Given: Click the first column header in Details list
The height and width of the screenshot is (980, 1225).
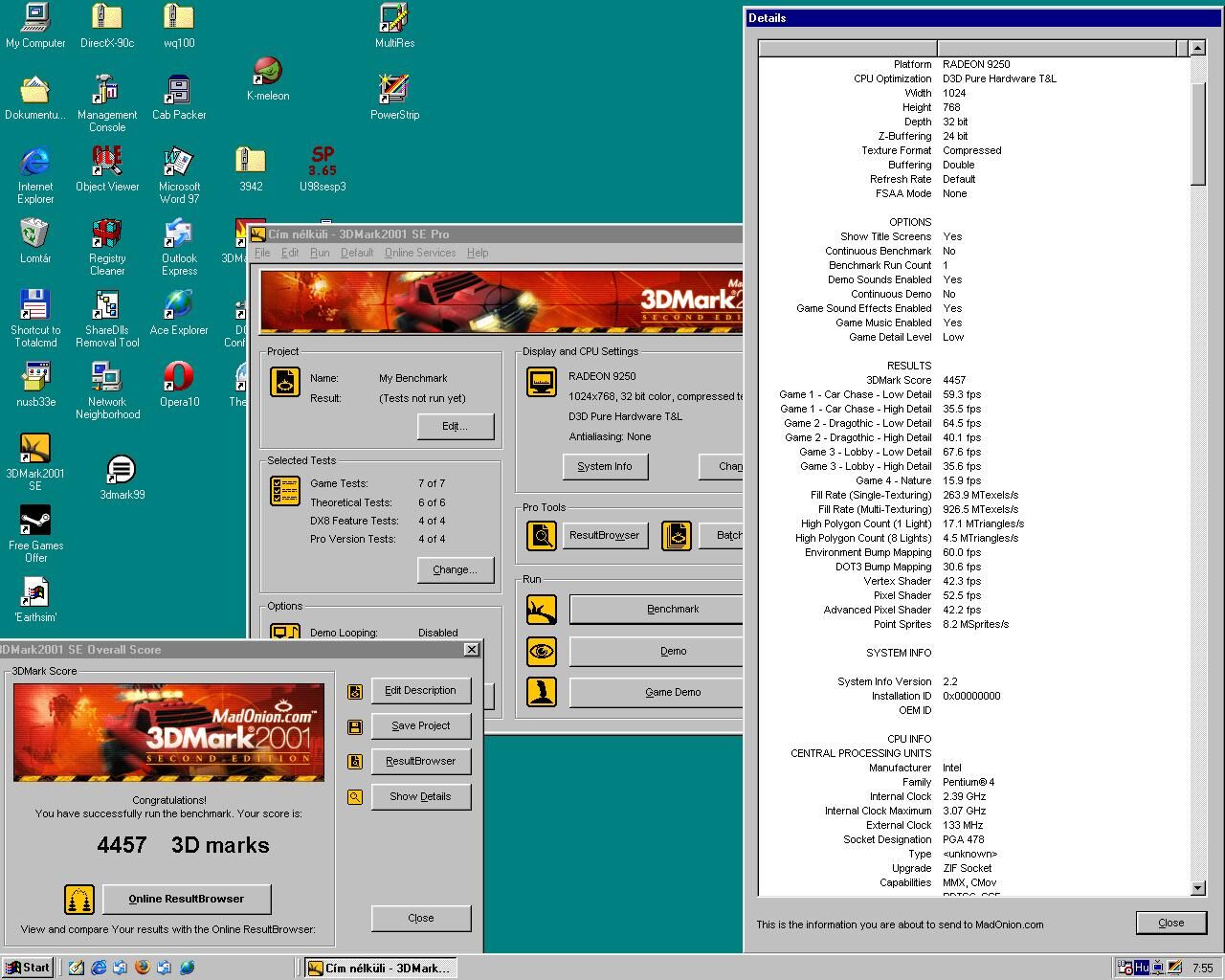Looking at the screenshot, I should point(848,48).
